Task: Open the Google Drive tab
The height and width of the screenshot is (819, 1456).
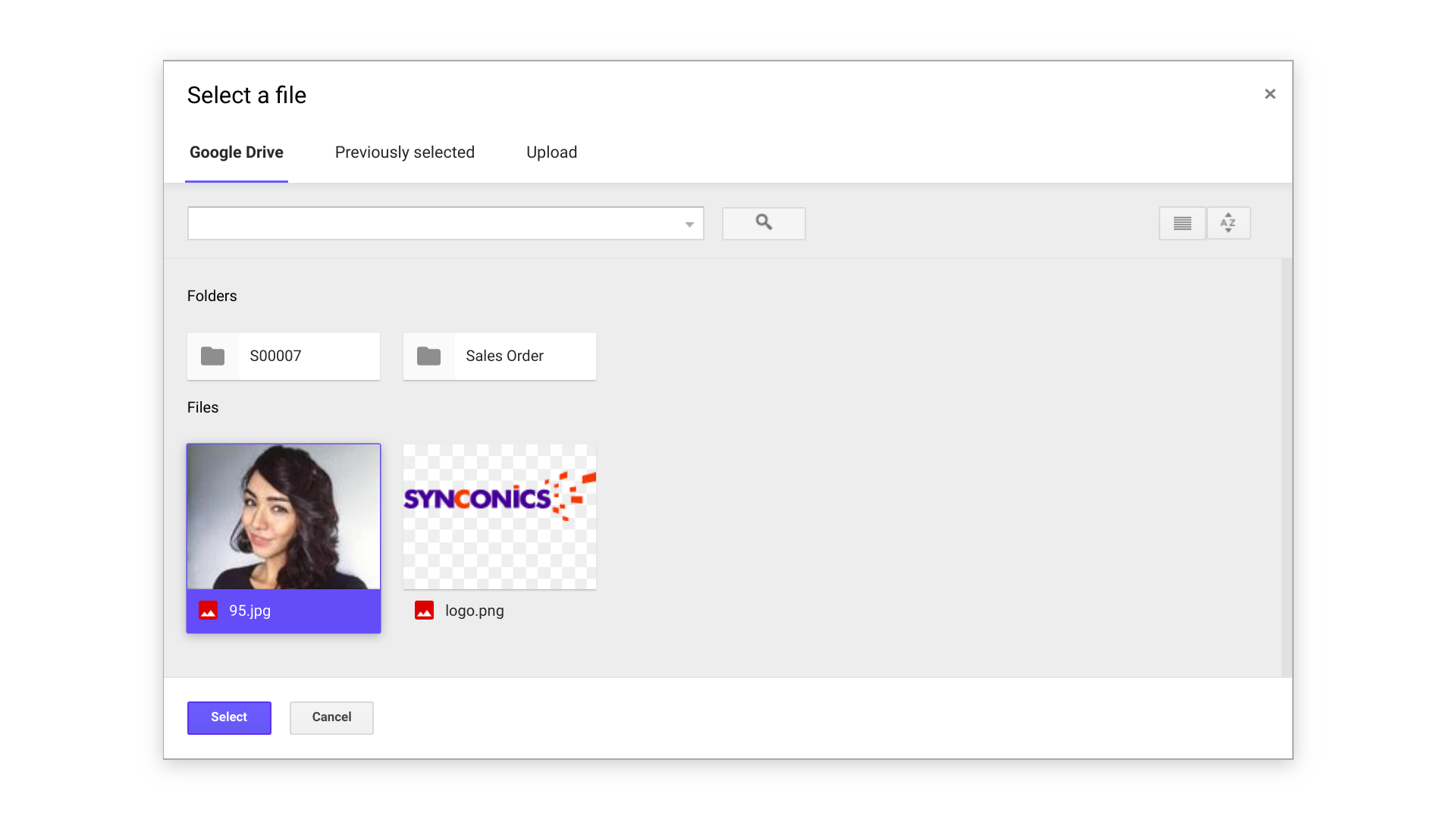Action: [x=236, y=152]
